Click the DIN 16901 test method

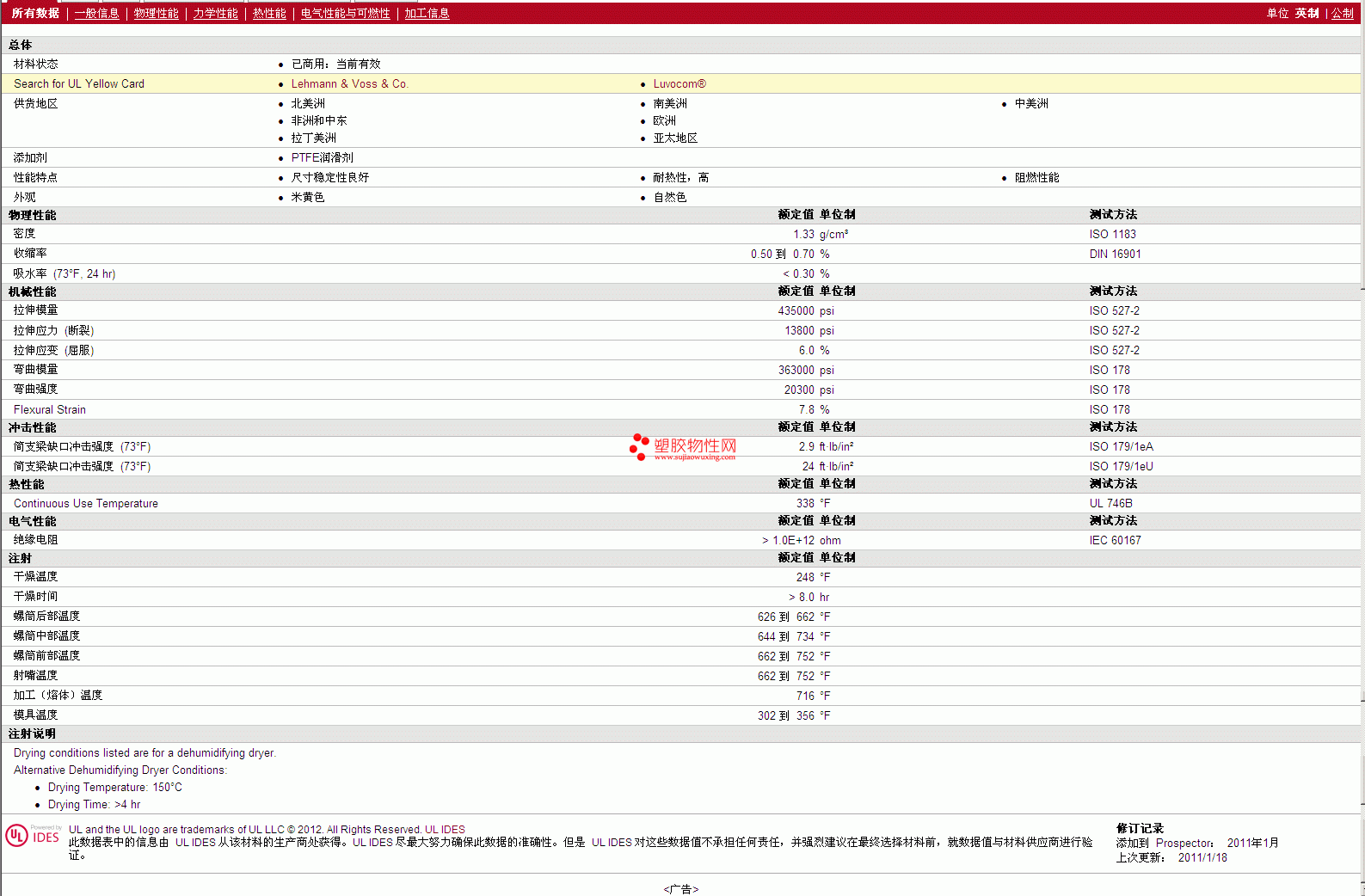click(1115, 254)
